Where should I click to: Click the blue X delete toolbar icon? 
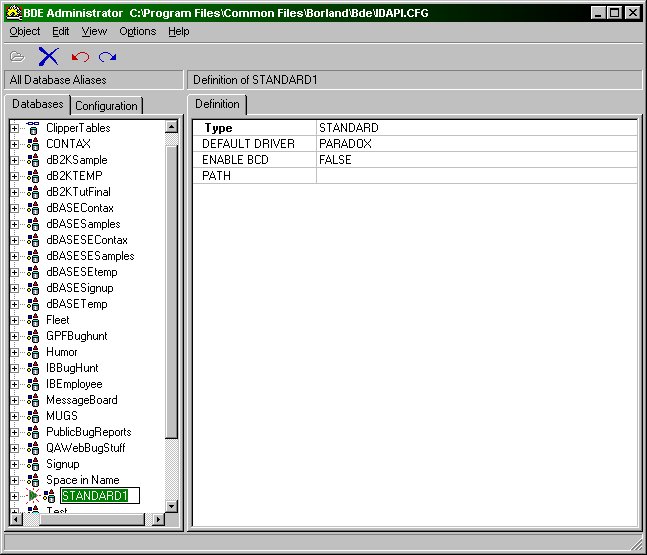pos(48,56)
